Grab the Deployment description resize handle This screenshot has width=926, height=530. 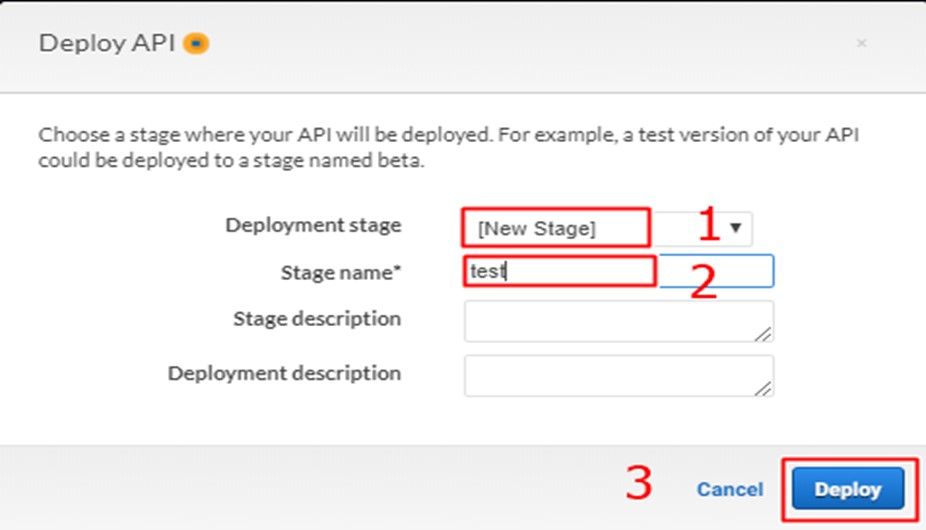(x=764, y=388)
